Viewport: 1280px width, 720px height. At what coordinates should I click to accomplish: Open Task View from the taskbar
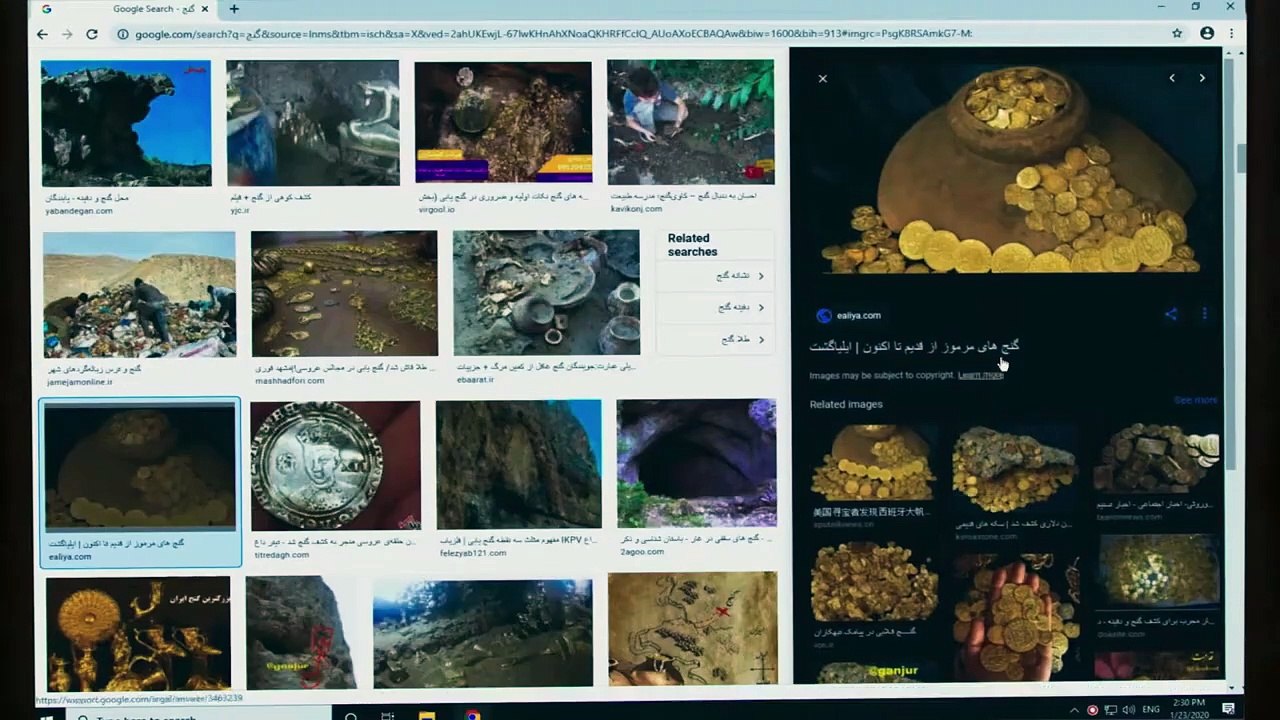coord(387,714)
